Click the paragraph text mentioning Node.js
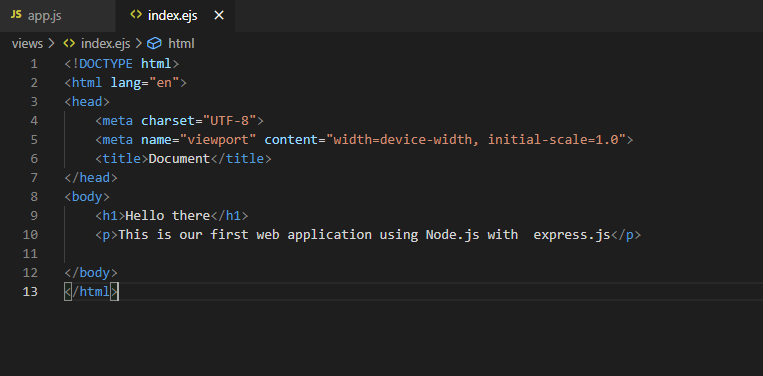This screenshot has height=376, width=763. point(364,235)
